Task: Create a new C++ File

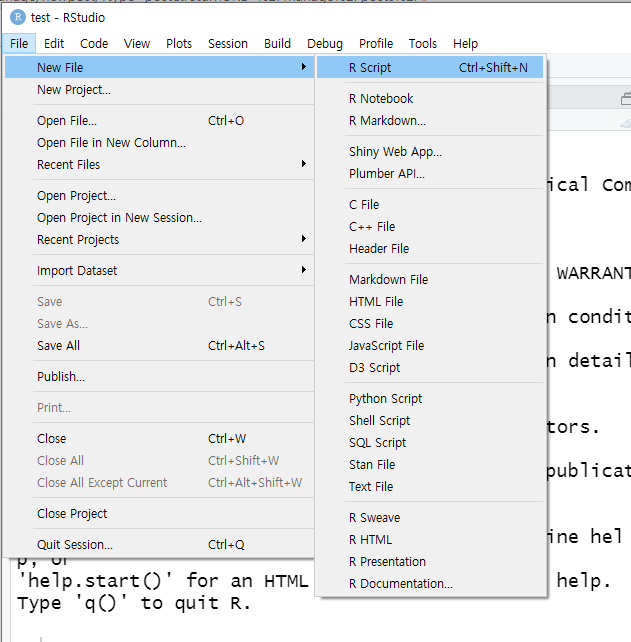Action: pyautogui.click(x=430, y=226)
